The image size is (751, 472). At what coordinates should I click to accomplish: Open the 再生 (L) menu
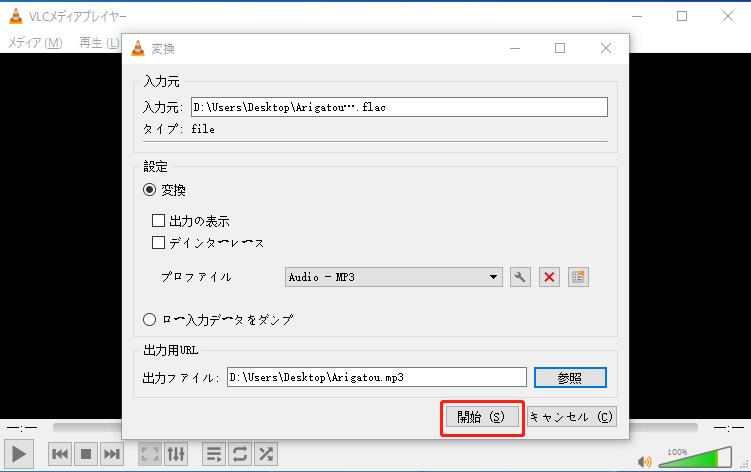tap(99, 43)
